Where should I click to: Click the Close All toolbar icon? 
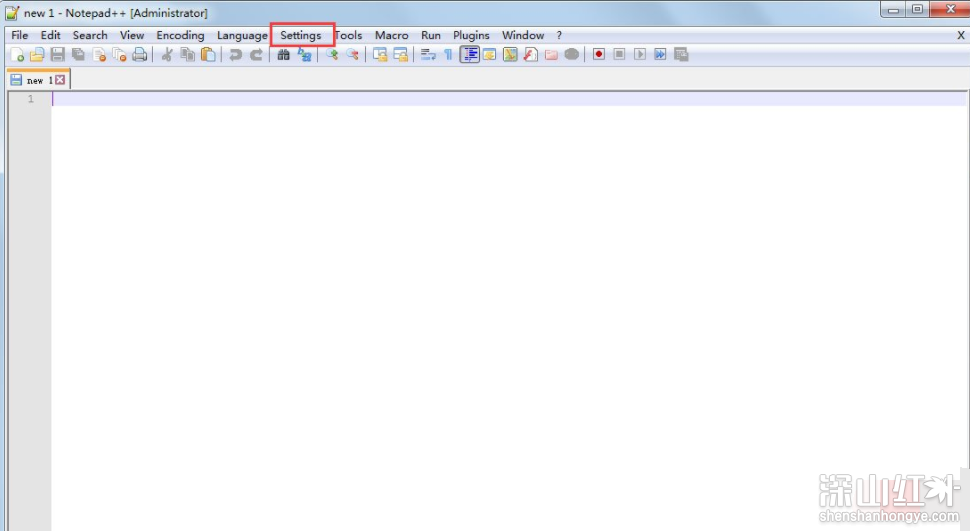[x=119, y=55]
